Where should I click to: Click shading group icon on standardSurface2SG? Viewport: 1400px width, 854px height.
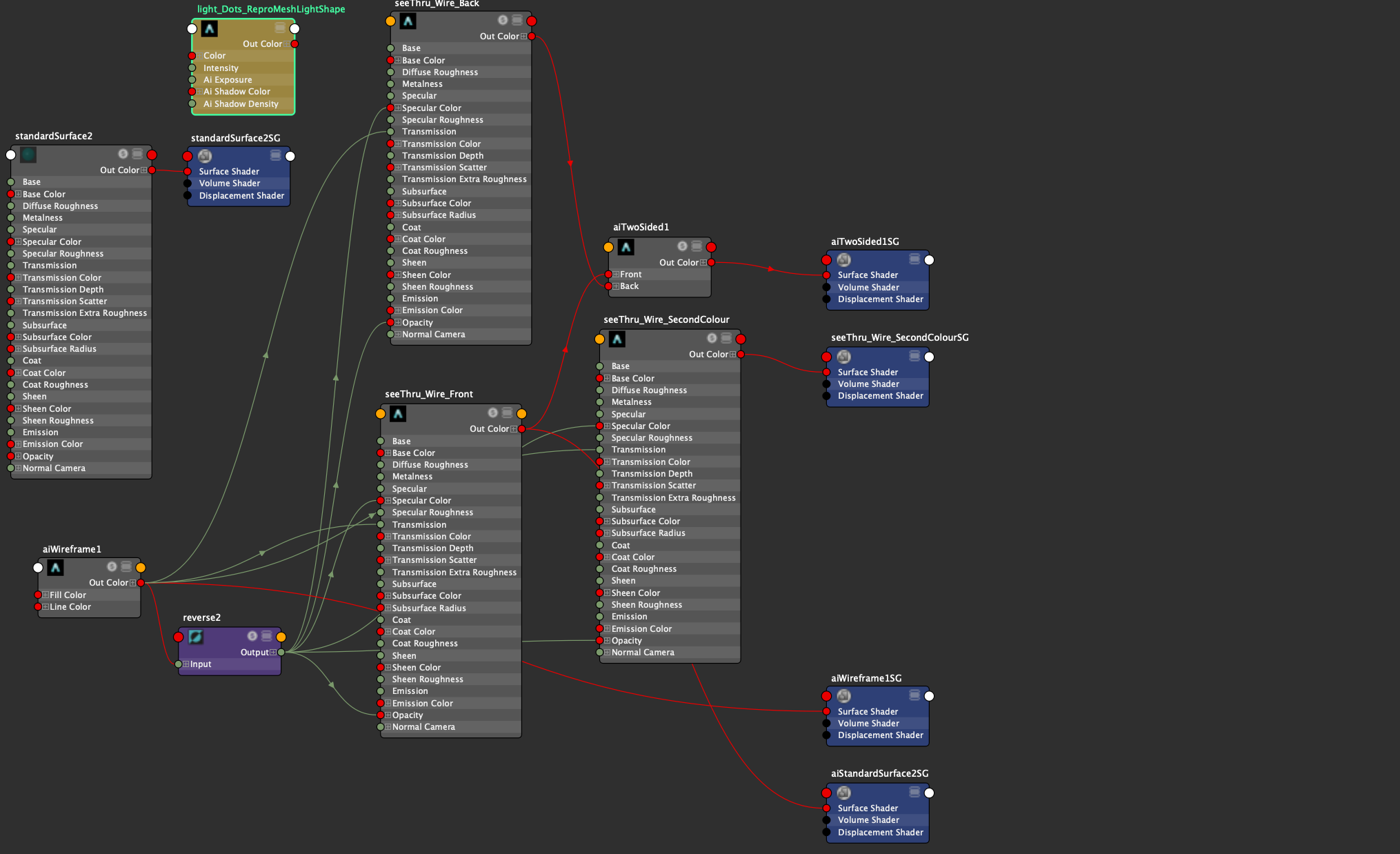pyautogui.click(x=205, y=156)
